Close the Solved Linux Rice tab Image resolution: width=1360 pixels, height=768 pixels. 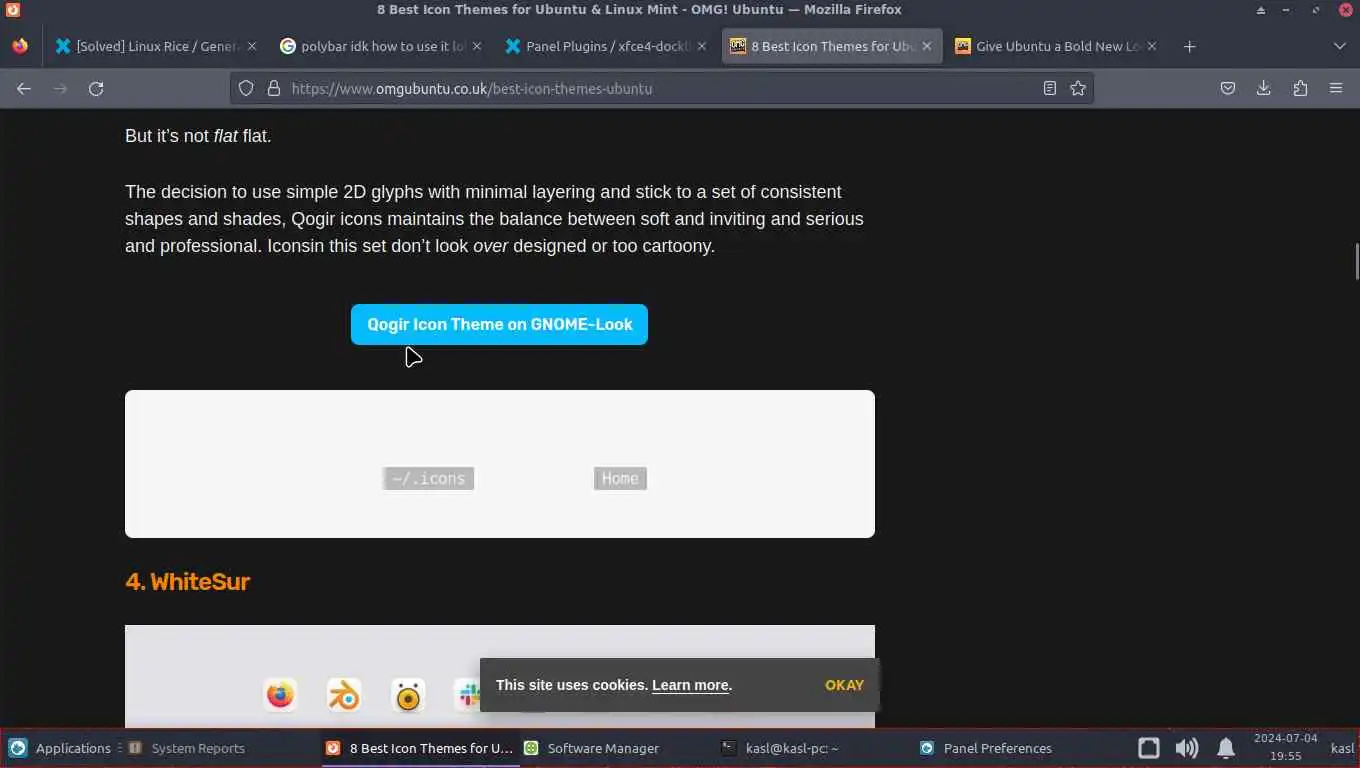tap(251, 46)
